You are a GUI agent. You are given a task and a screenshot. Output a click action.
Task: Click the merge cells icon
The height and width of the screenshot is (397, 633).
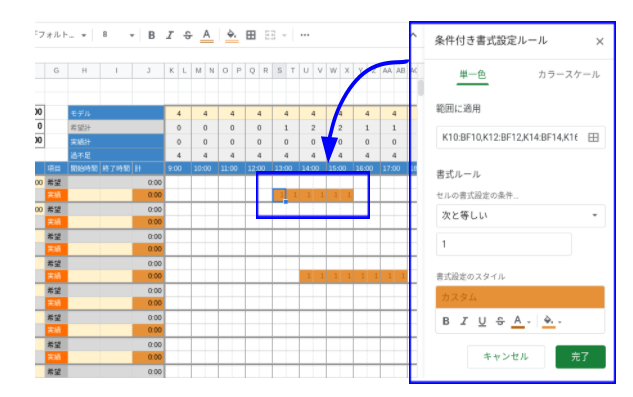(270, 35)
